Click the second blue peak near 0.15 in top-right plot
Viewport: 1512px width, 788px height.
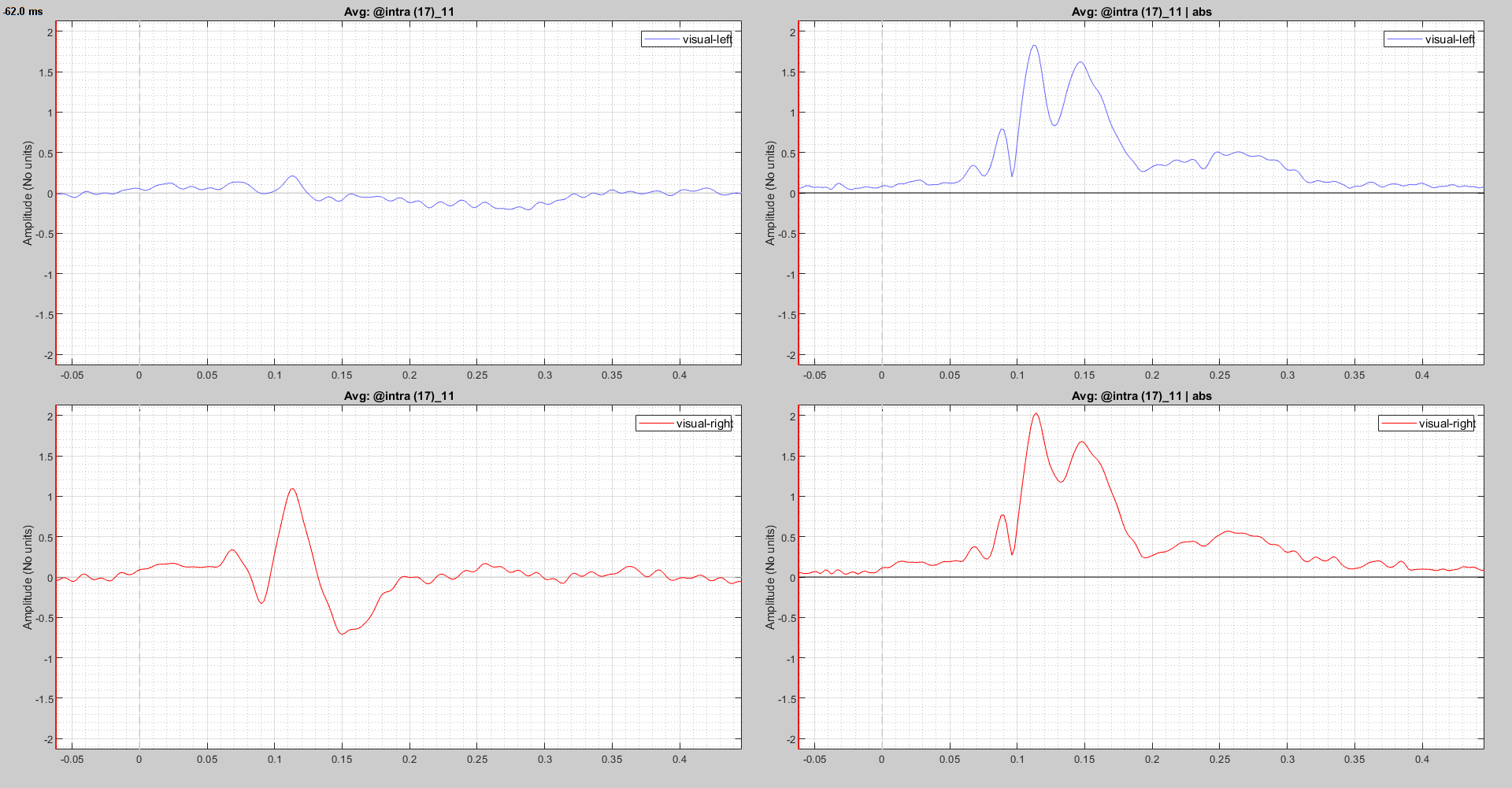[x=1080, y=63]
